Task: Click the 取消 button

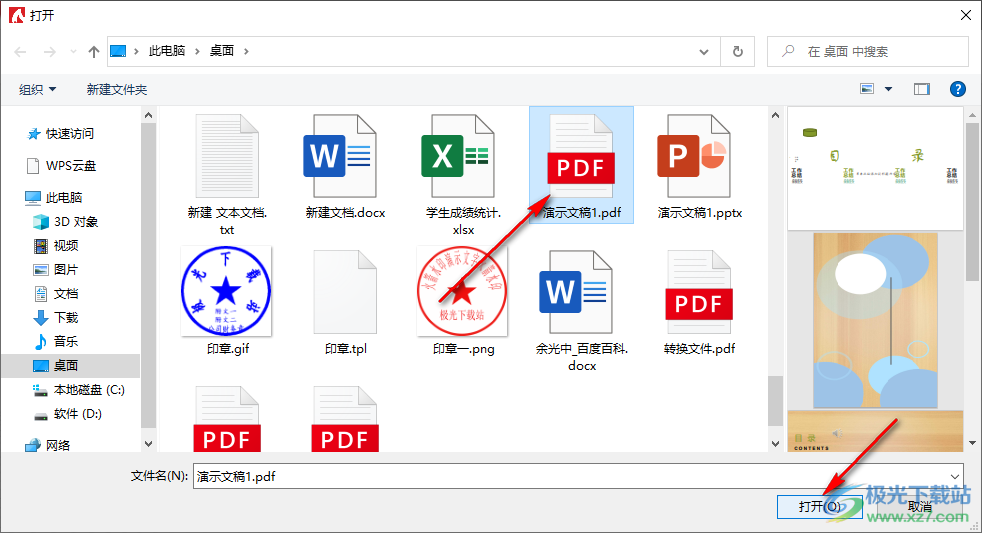Action: [x=919, y=507]
